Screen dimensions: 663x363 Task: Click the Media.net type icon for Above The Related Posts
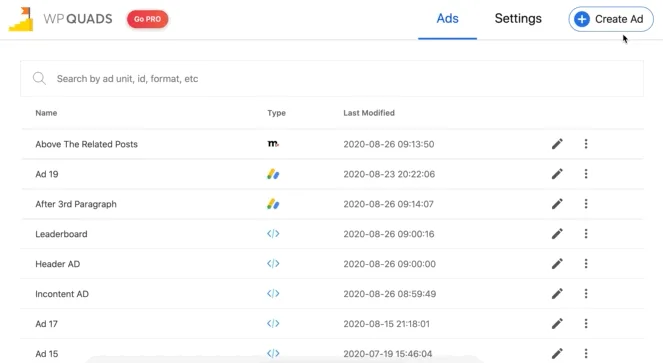pyautogui.click(x=273, y=144)
